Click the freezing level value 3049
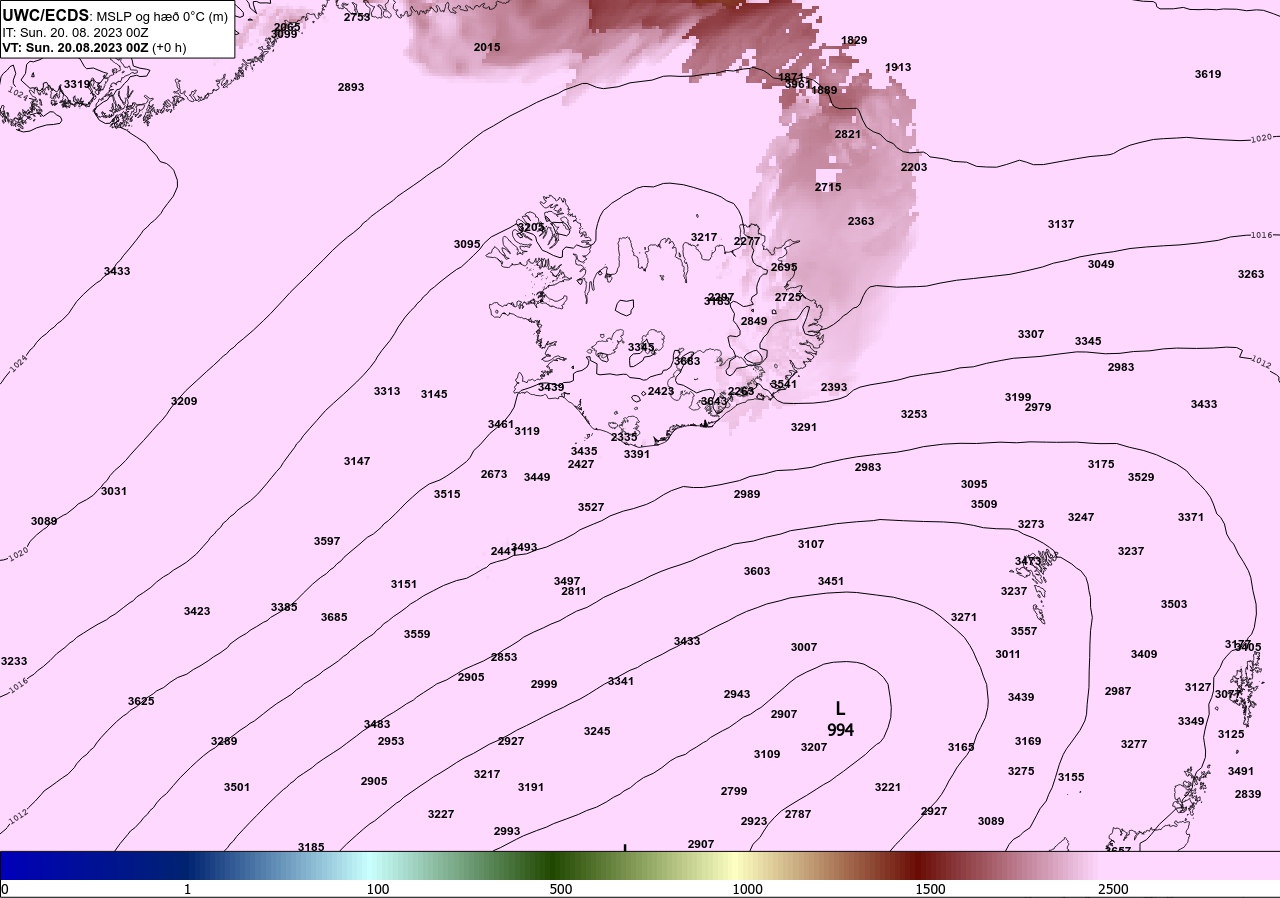 [x=1101, y=264]
